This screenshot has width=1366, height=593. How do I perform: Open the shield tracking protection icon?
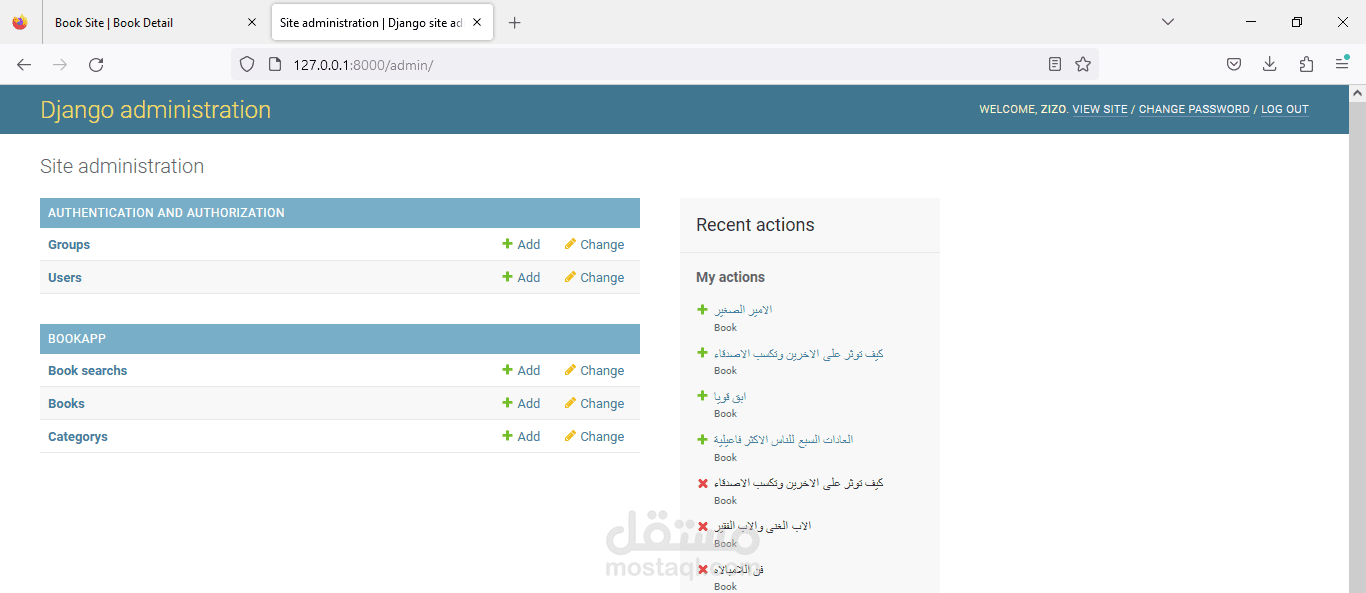247,64
